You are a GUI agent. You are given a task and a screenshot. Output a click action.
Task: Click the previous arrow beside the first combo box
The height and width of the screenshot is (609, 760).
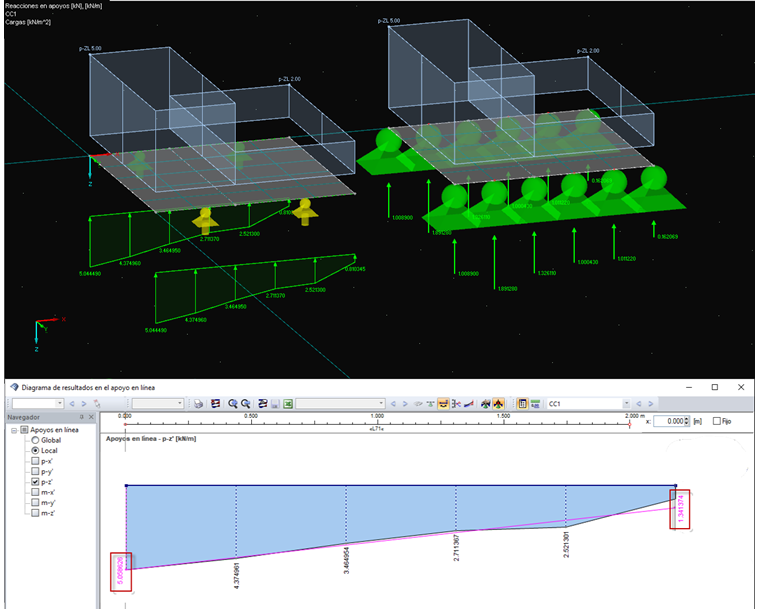[72, 403]
